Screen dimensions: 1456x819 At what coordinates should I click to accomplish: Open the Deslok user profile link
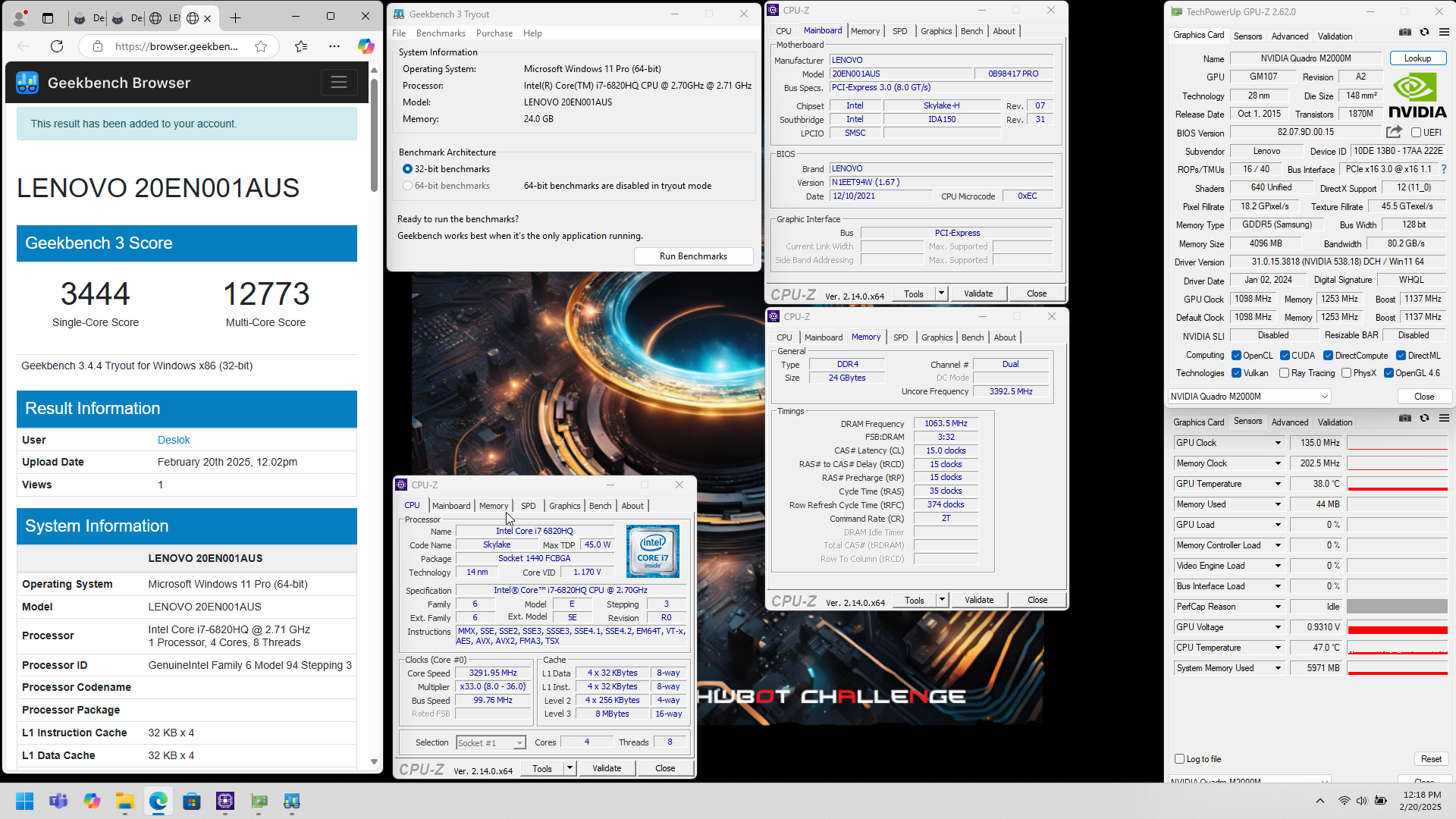[174, 440]
